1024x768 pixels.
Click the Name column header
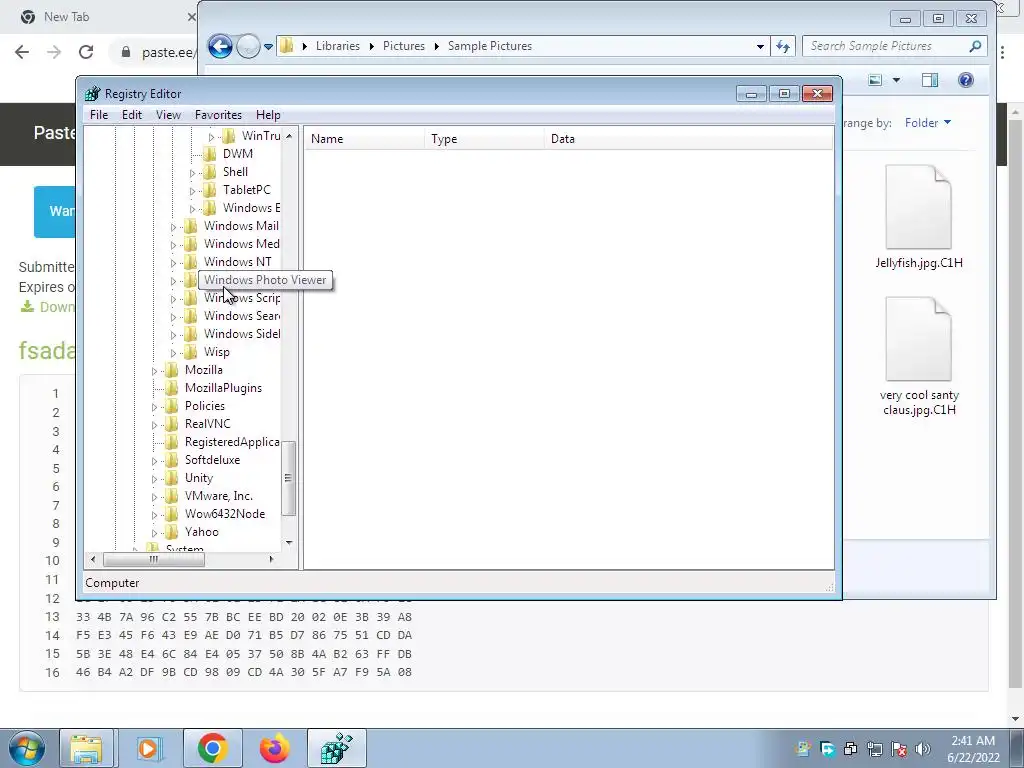[x=364, y=139]
